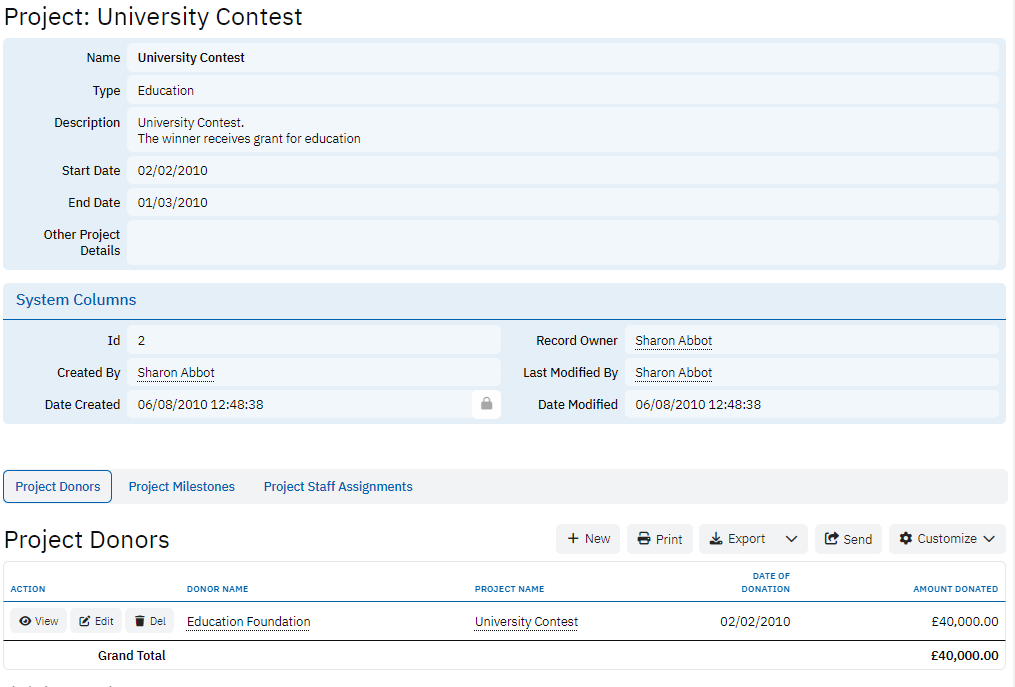Click the Edit button for Education Foundation
This screenshot has height=687, width=1015.
click(97, 621)
